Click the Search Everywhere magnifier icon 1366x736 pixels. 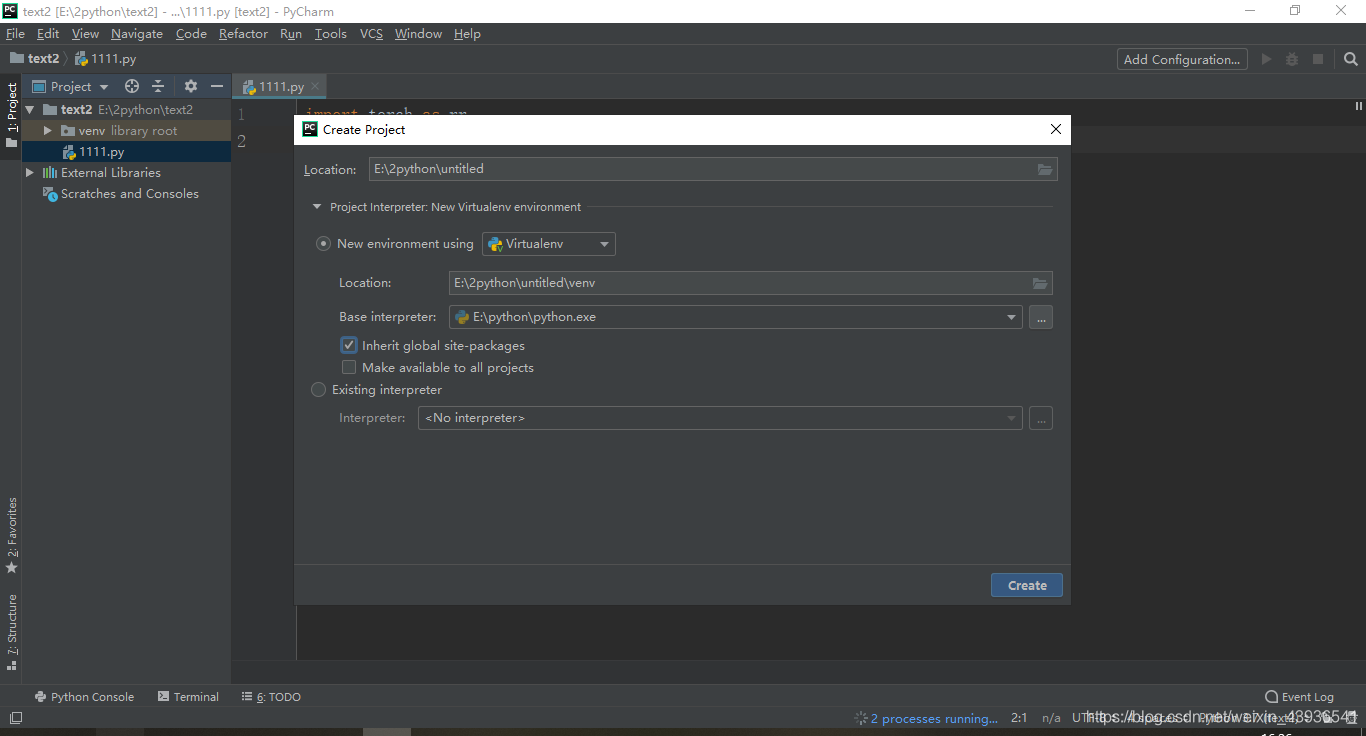pyautogui.click(x=1351, y=60)
